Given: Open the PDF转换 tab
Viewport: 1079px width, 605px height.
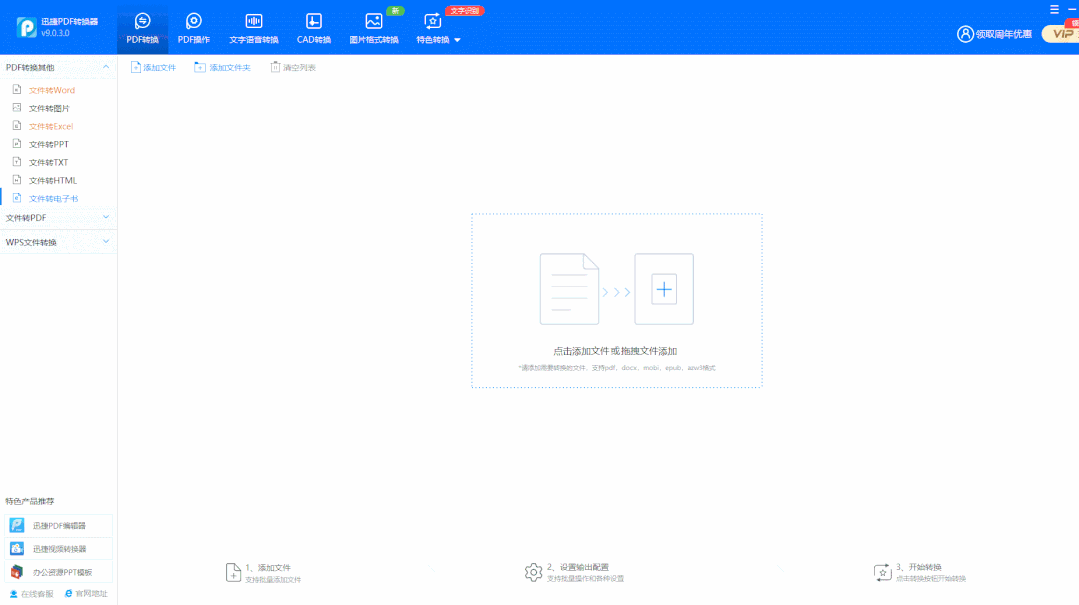Looking at the screenshot, I should pyautogui.click(x=142, y=30).
